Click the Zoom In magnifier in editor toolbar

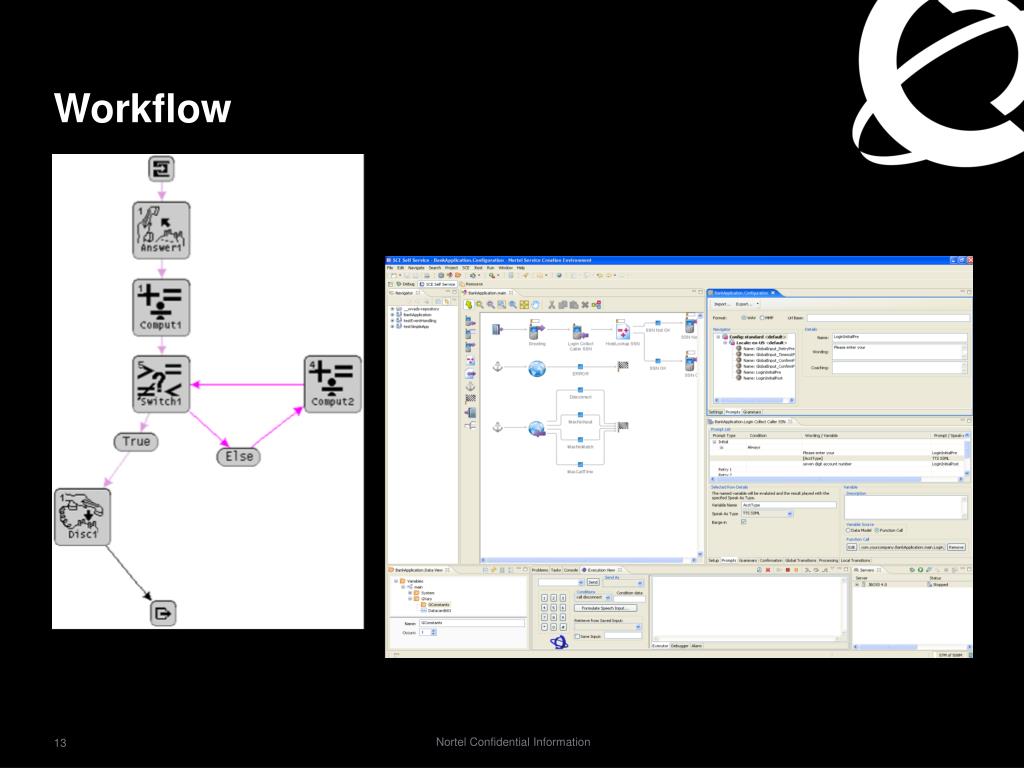480,305
